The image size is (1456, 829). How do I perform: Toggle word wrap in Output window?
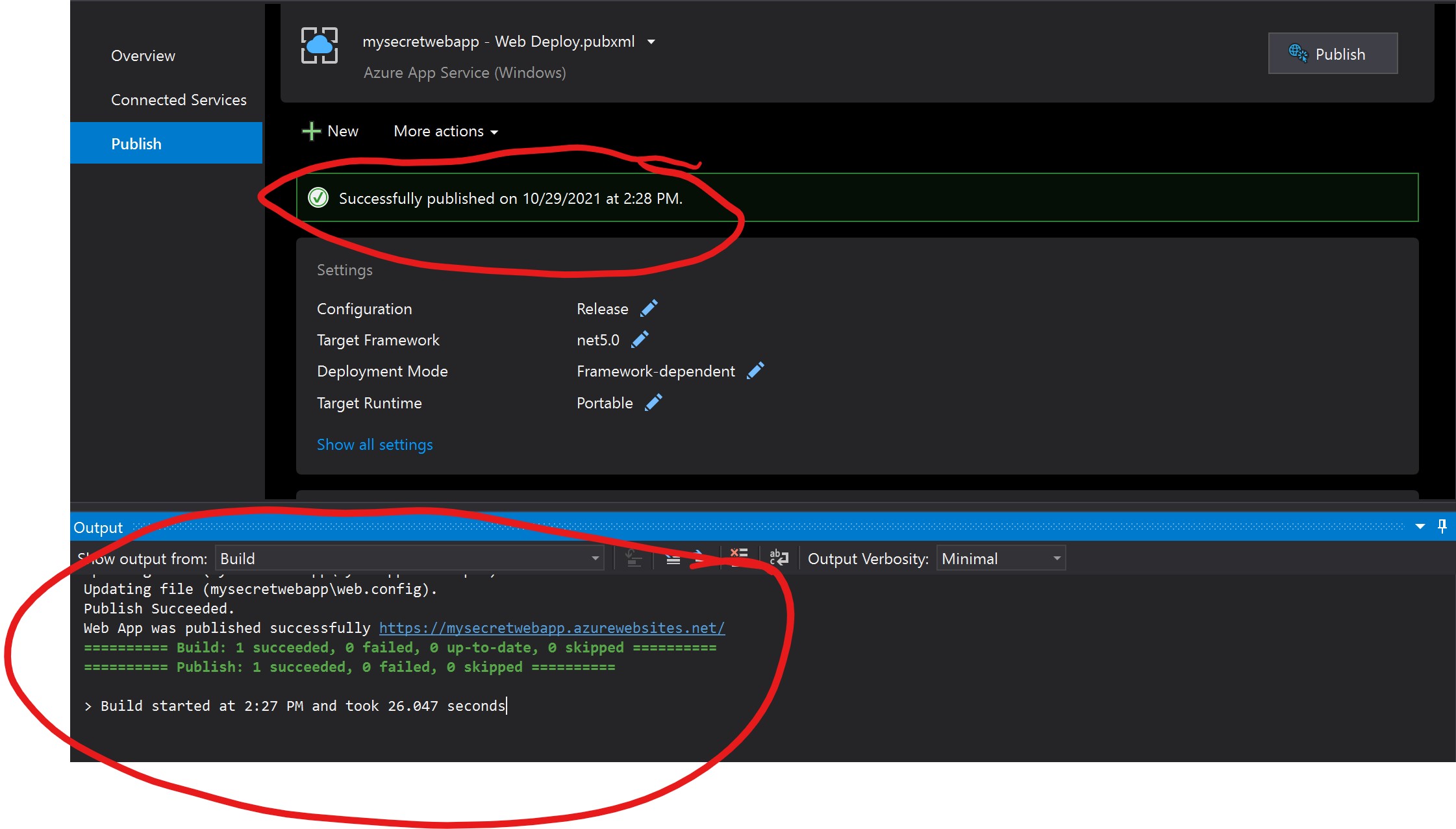(779, 558)
